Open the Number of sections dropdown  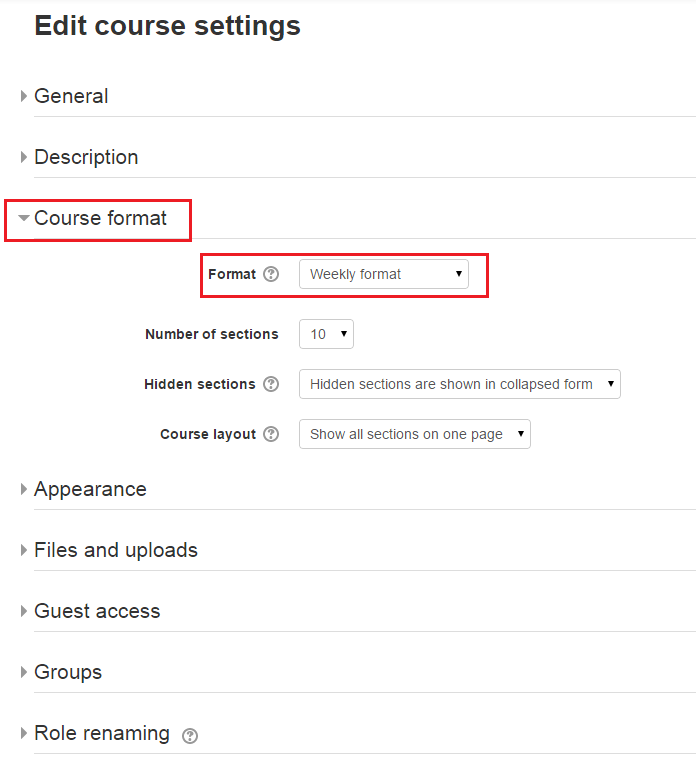click(x=326, y=334)
